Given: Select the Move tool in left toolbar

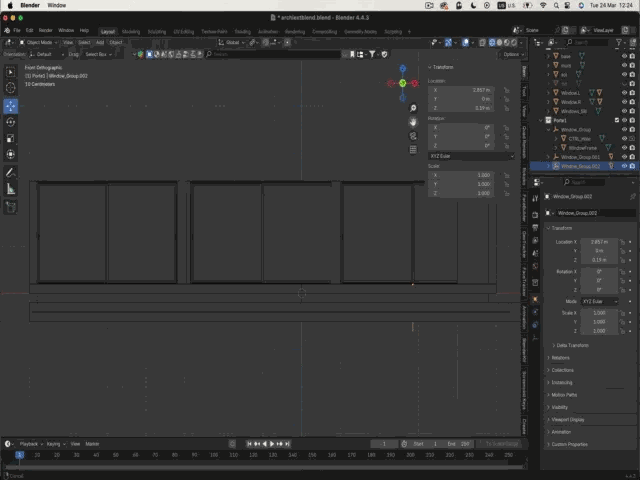Looking at the screenshot, I should (x=11, y=106).
